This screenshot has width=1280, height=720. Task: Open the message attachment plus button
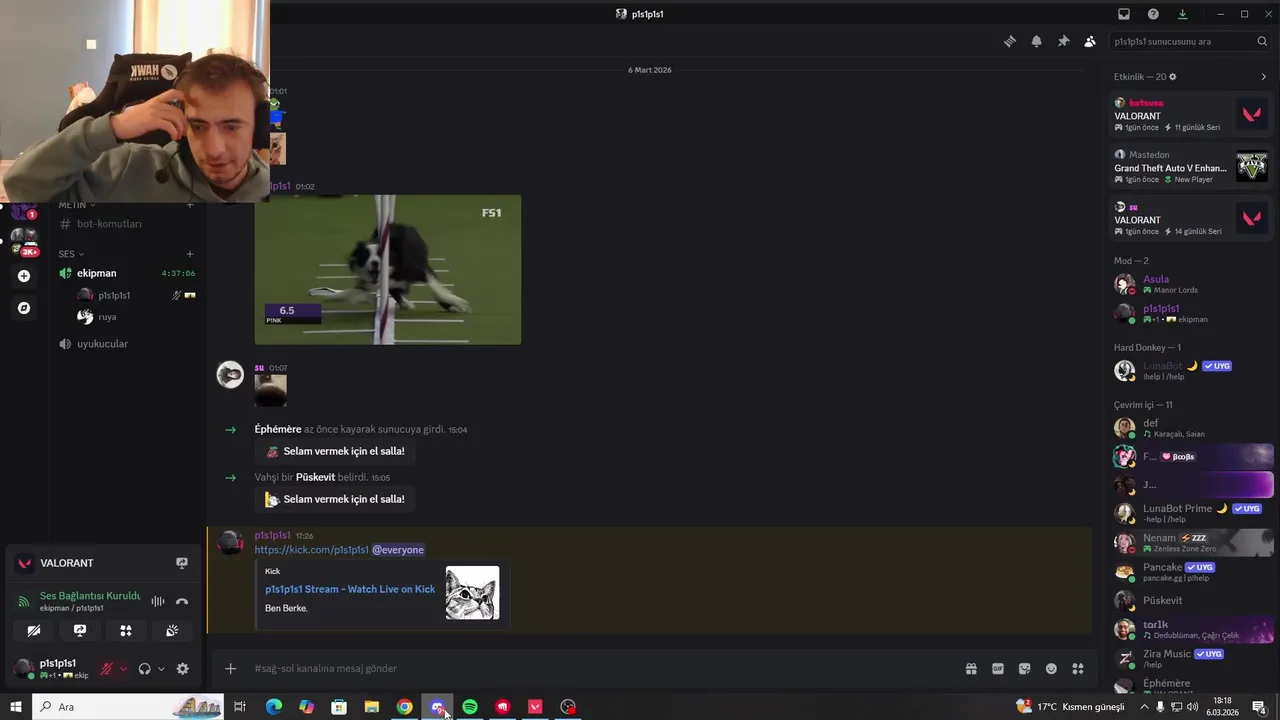tap(230, 668)
